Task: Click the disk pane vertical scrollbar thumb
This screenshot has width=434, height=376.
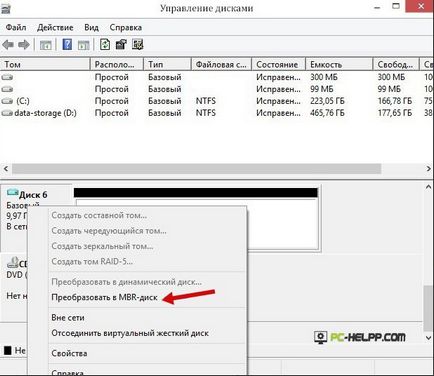Action: (x=429, y=308)
